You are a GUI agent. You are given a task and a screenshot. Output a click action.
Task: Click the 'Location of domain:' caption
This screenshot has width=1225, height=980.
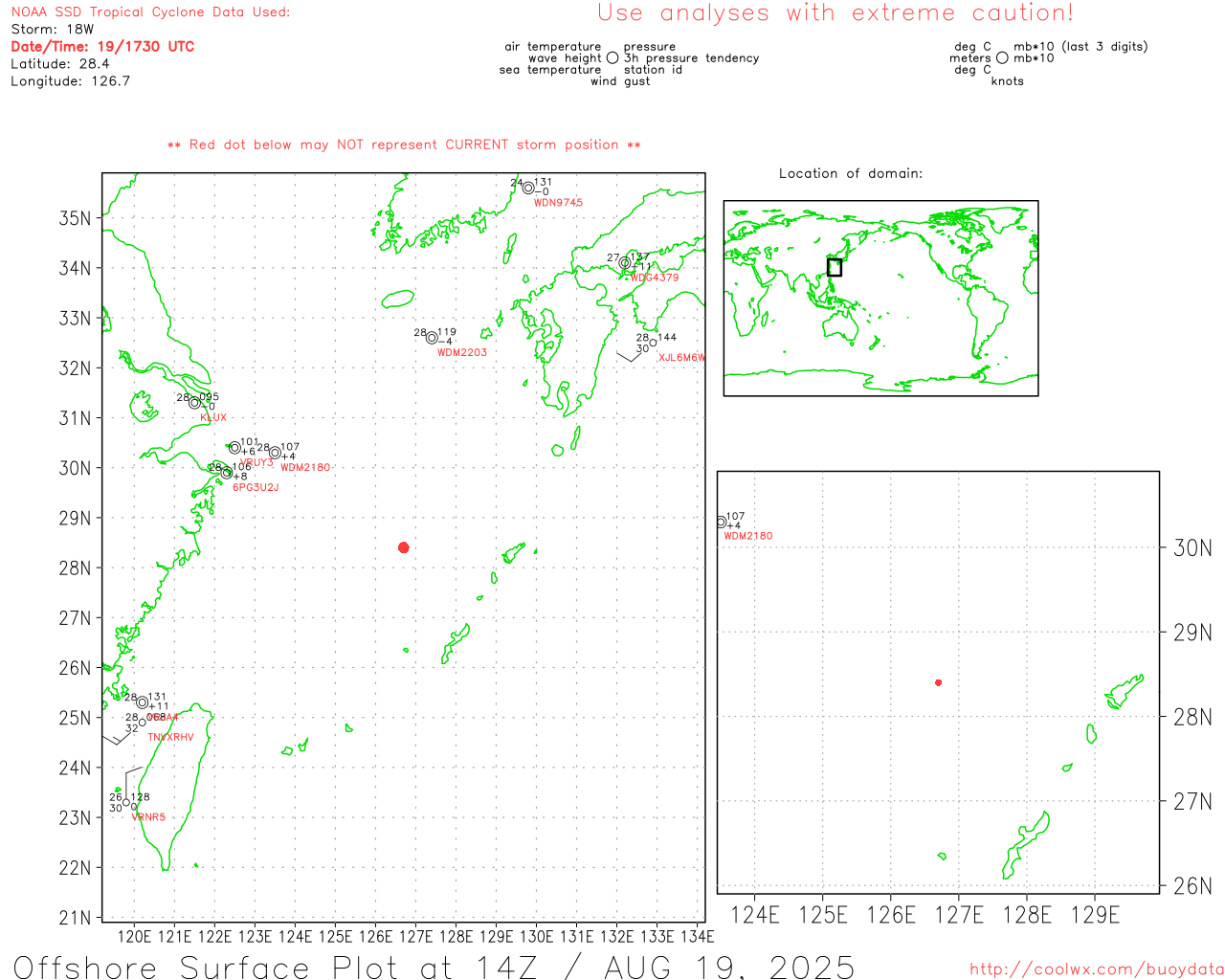pyautogui.click(x=851, y=173)
